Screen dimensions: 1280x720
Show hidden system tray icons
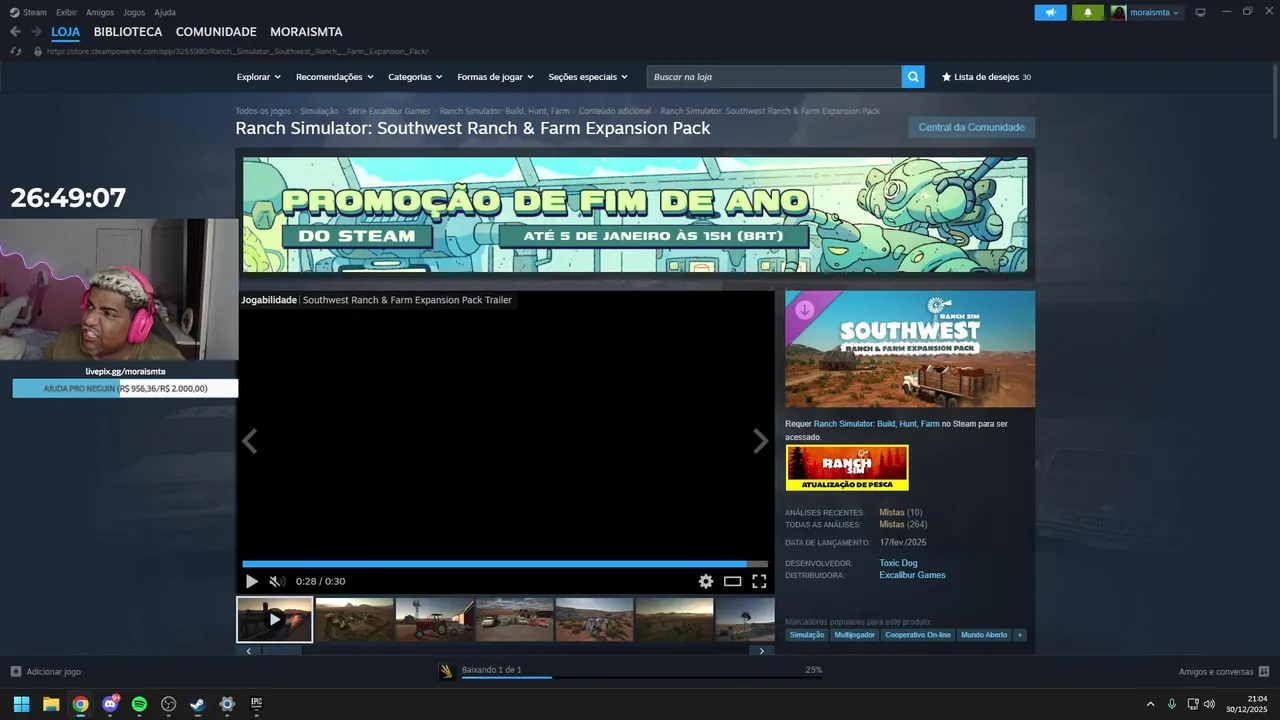1150,704
